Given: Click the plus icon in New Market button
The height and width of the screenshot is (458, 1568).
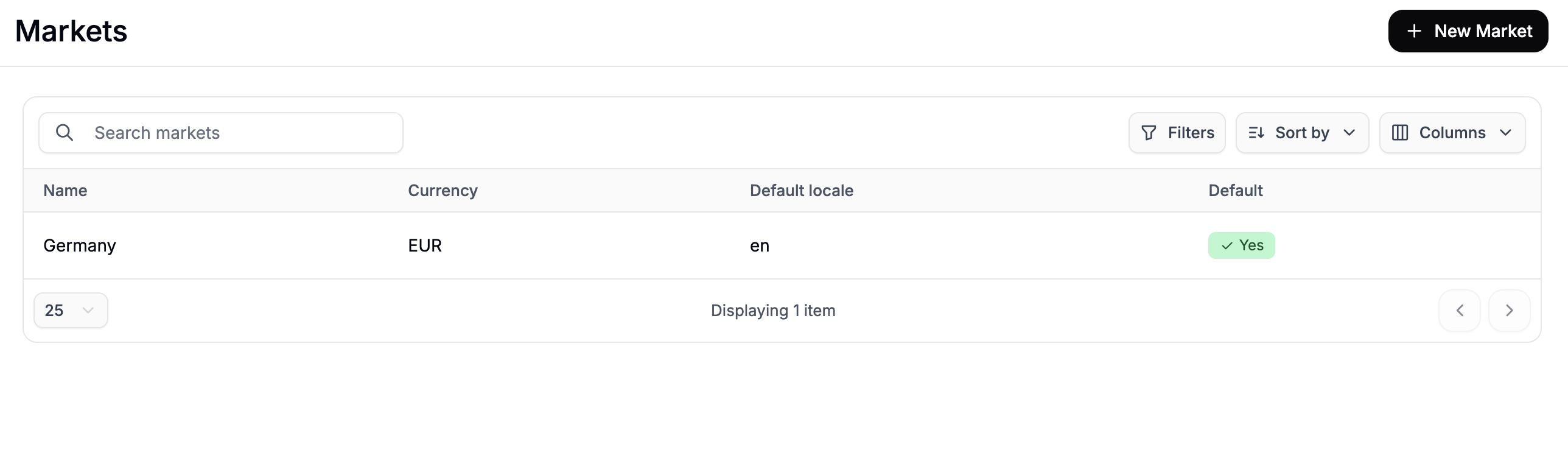Looking at the screenshot, I should pos(1414,31).
